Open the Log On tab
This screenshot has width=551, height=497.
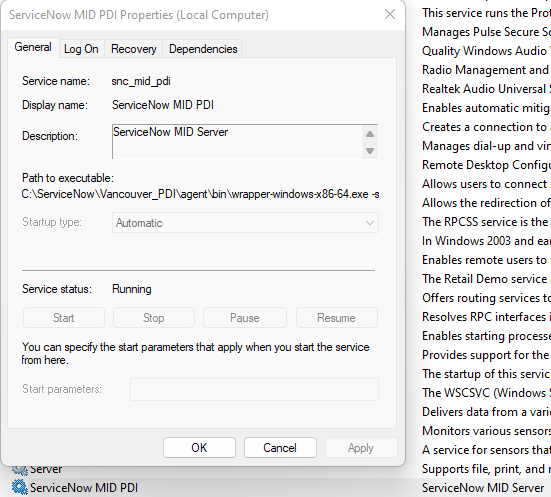coord(81,49)
